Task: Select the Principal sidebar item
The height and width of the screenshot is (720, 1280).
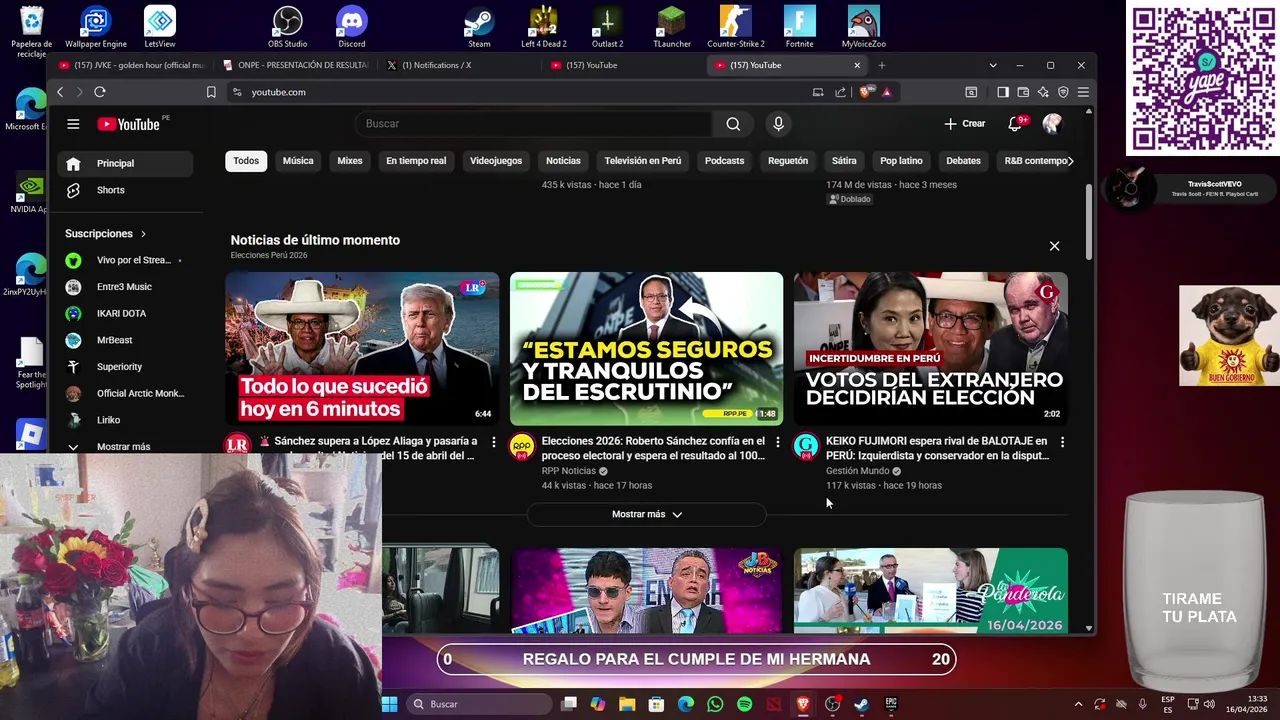Action: (124, 163)
